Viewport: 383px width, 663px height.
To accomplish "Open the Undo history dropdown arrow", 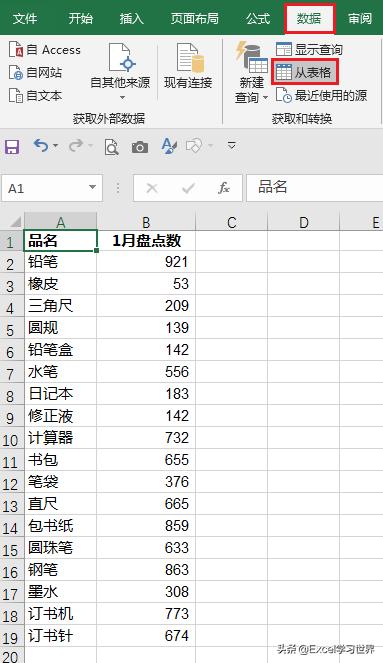I will tap(55, 146).
